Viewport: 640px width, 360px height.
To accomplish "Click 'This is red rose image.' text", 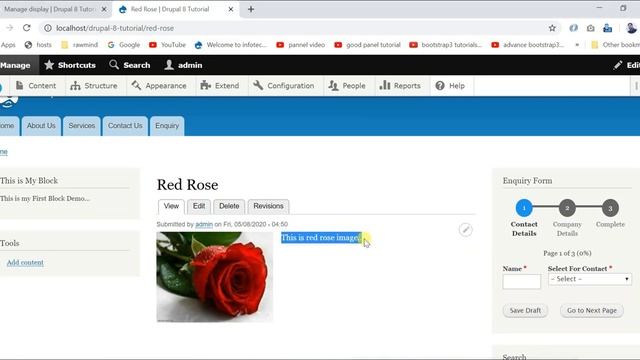I will point(321,238).
